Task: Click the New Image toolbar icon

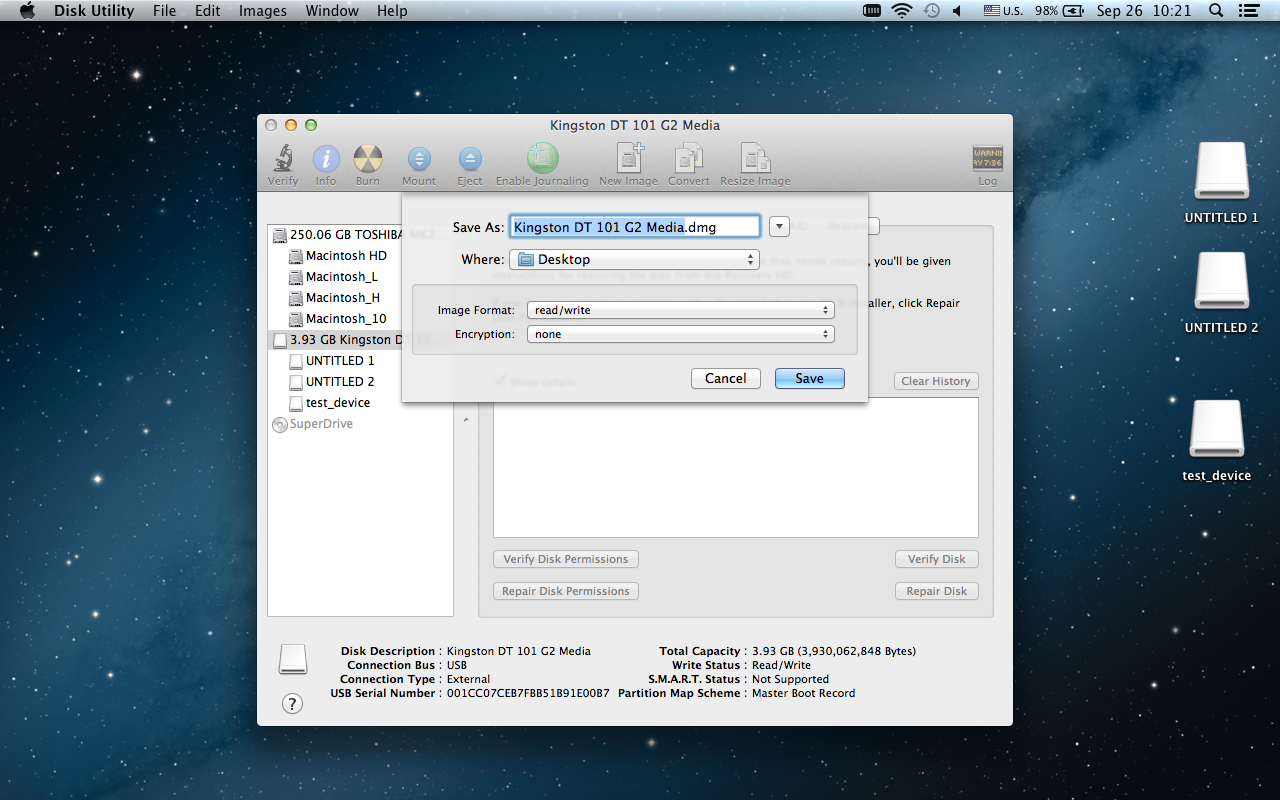Action: tap(629, 158)
